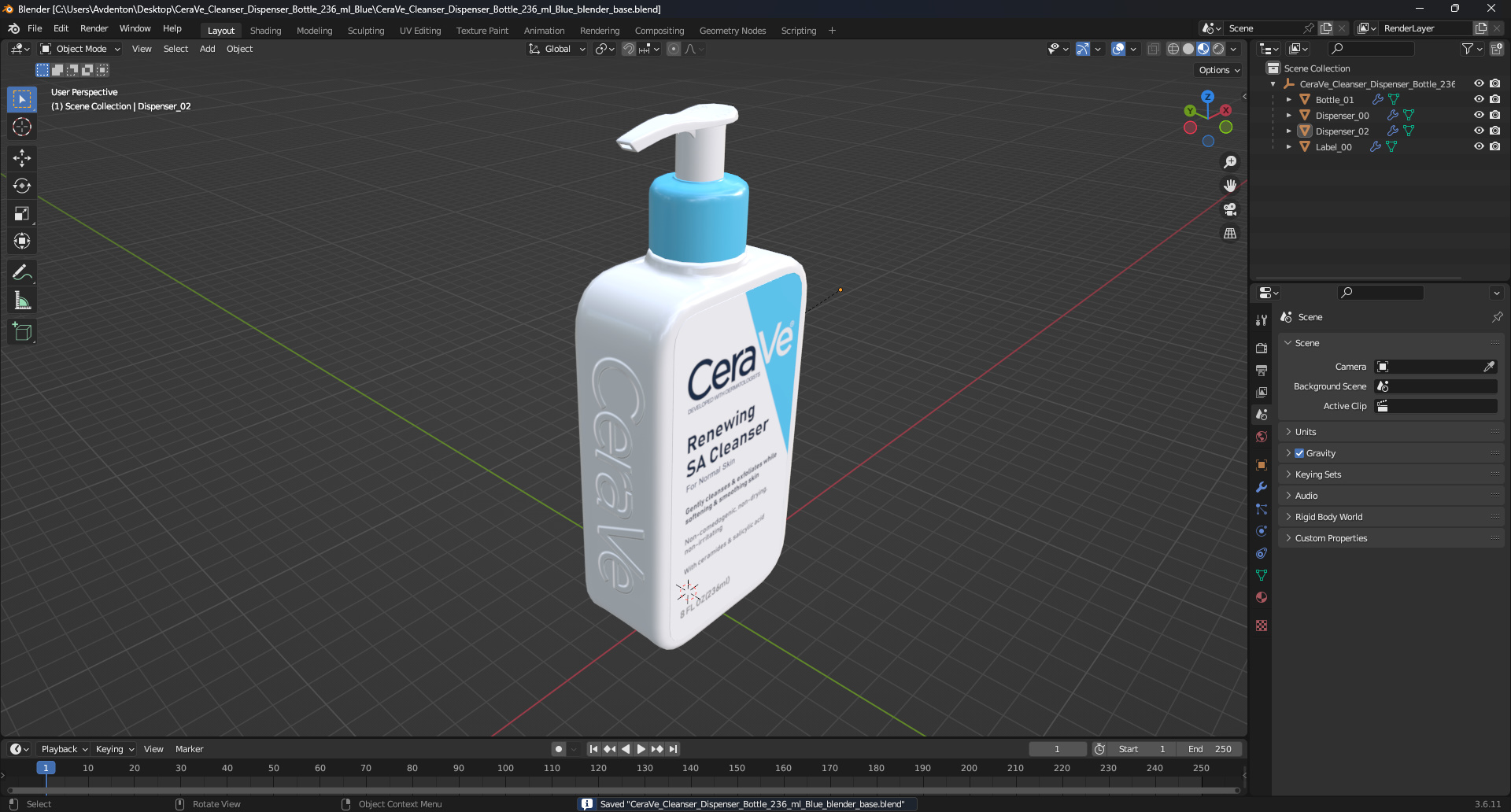Toggle auto keying record button

tap(559, 749)
